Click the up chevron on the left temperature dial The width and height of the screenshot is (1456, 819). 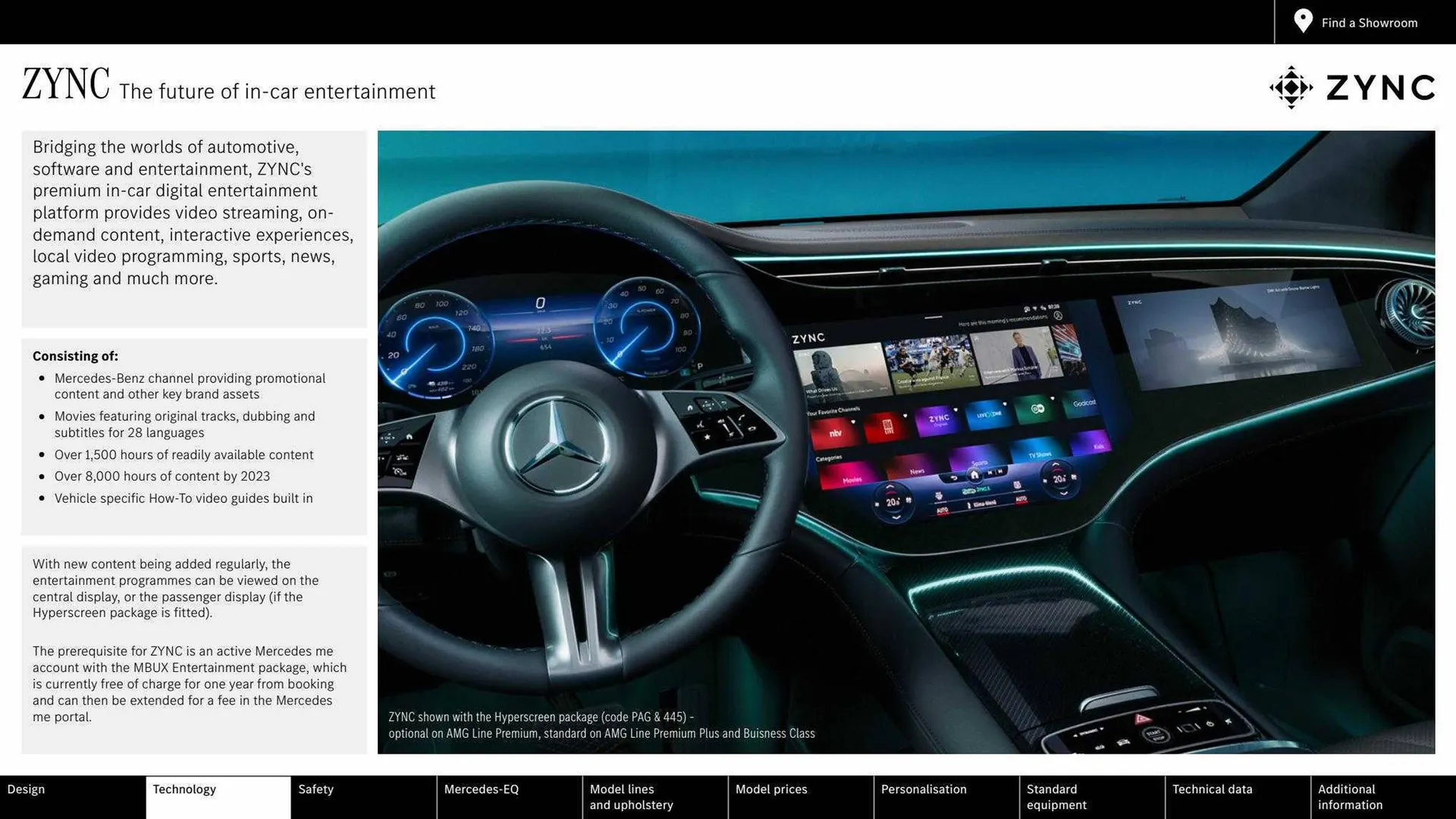pos(890,486)
